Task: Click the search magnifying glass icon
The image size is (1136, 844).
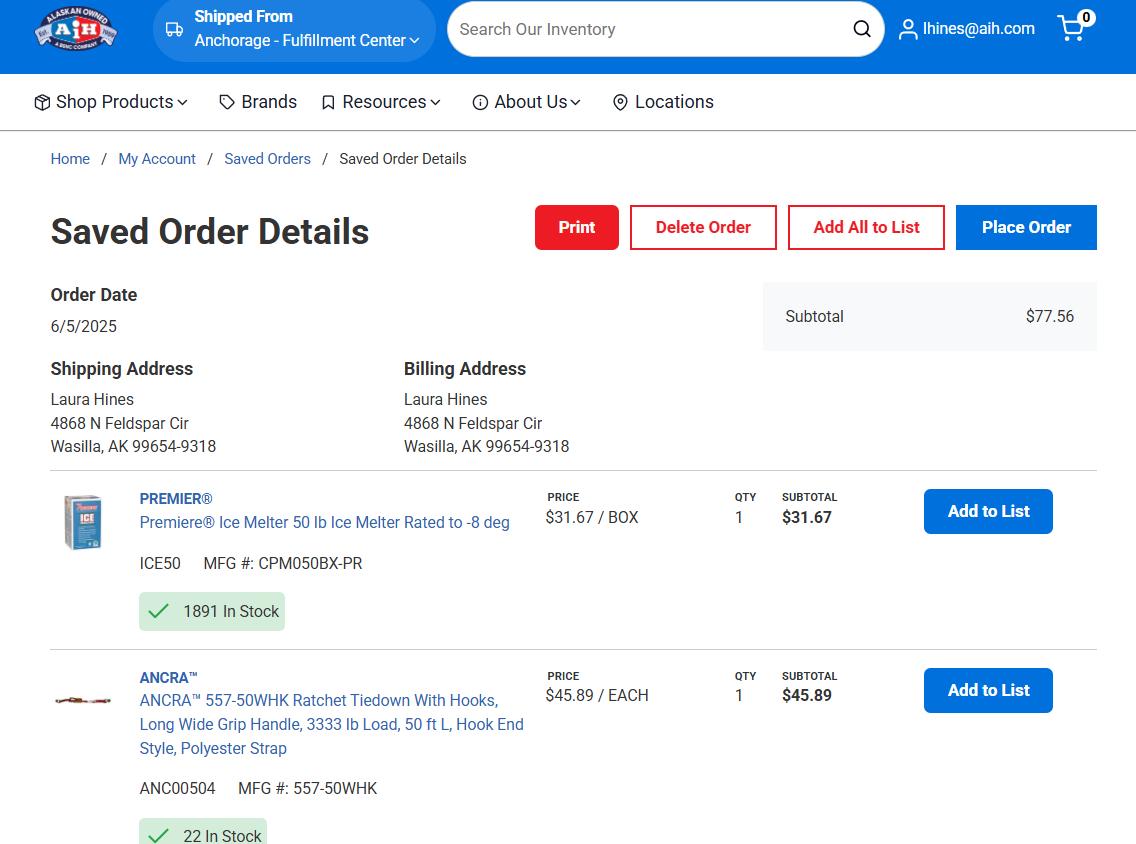Action: click(862, 29)
